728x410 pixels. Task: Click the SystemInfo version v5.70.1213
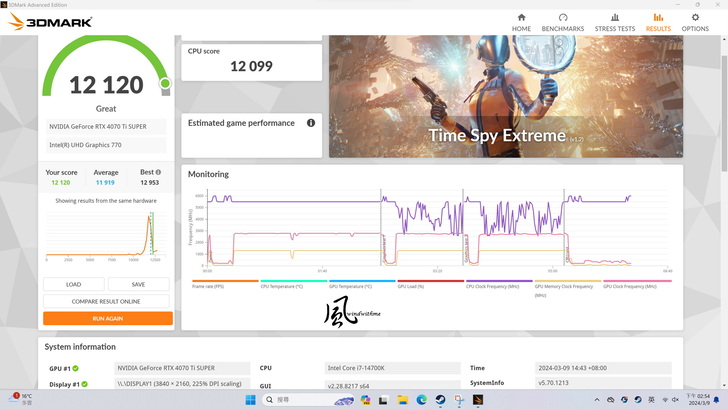pos(603,383)
